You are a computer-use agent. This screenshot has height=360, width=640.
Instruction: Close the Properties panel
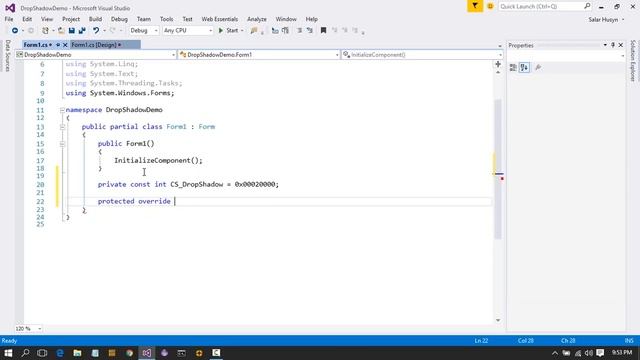click(x=621, y=45)
